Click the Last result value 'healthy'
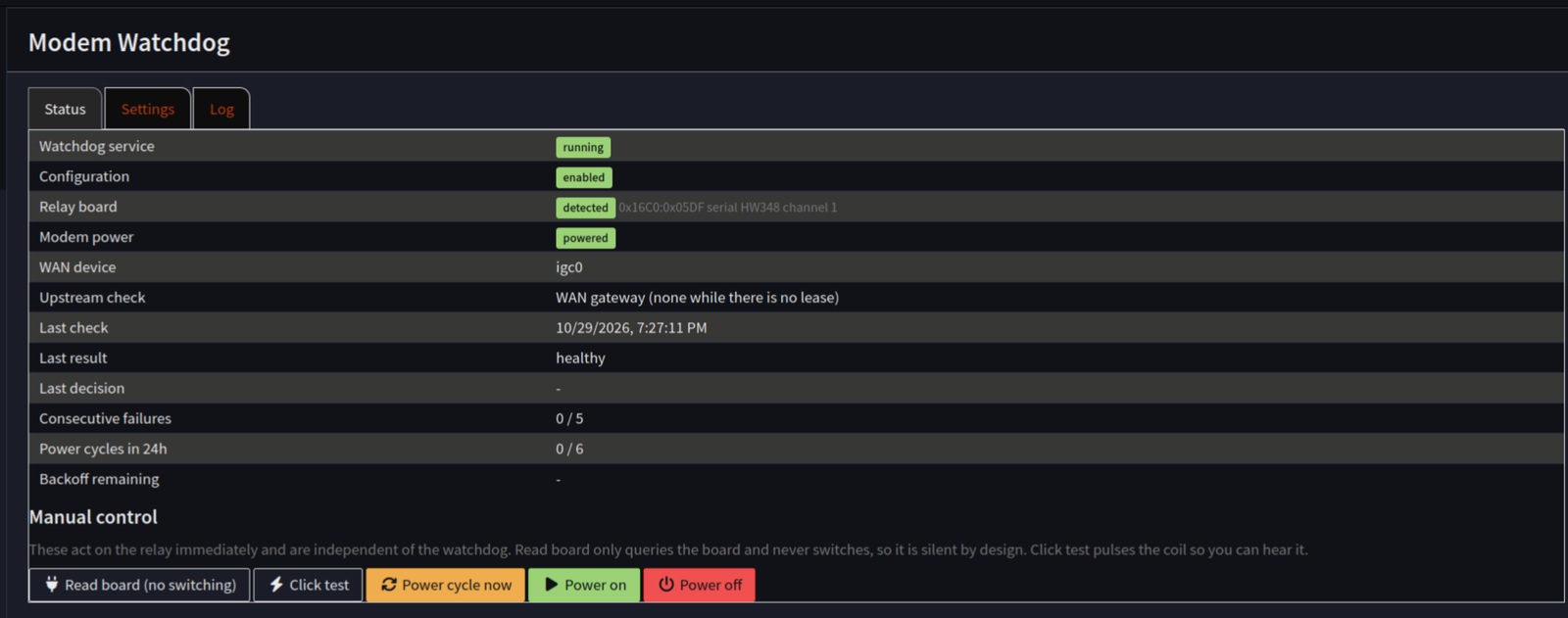Image resolution: width=1568 pixels, height=618 pixels. (x=580, y=358)
